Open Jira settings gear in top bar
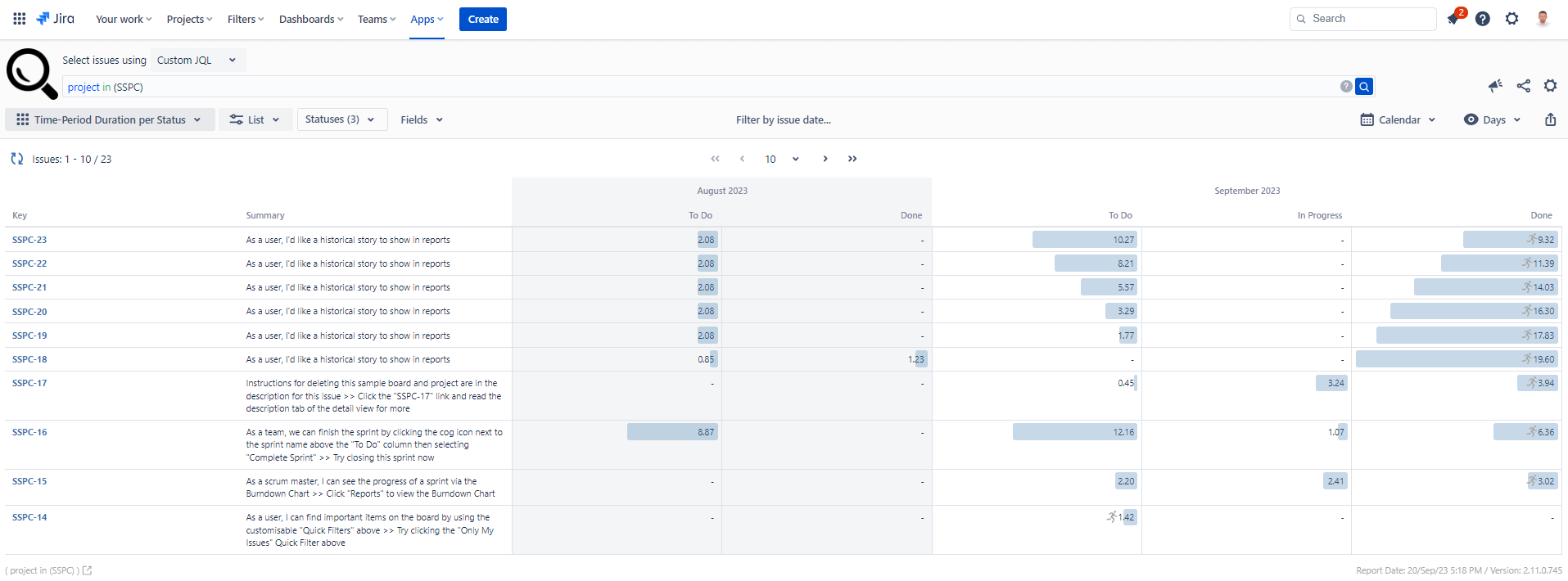The width and height of the screenshot is (1568, 581). click(1512, 19)
